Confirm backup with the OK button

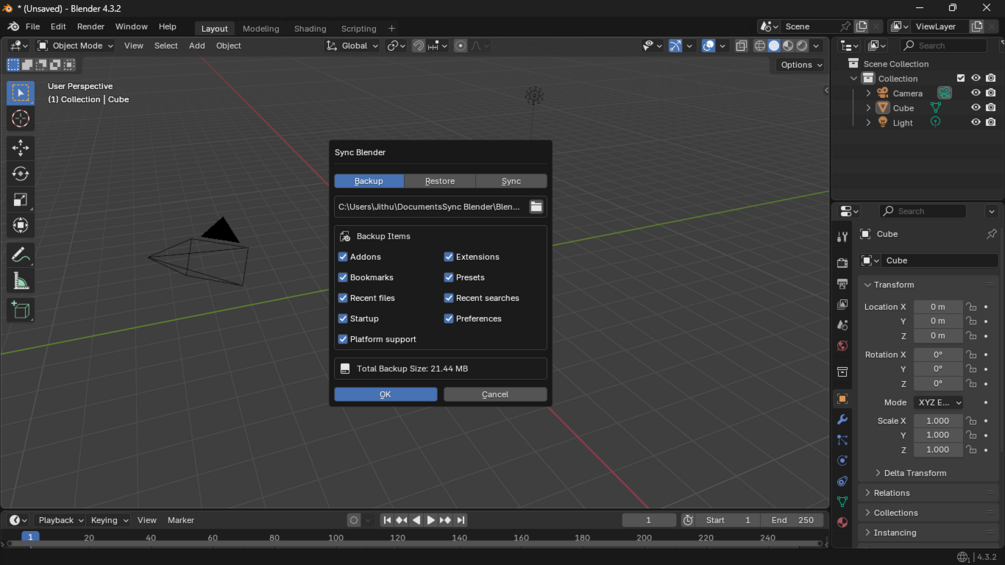385,395
